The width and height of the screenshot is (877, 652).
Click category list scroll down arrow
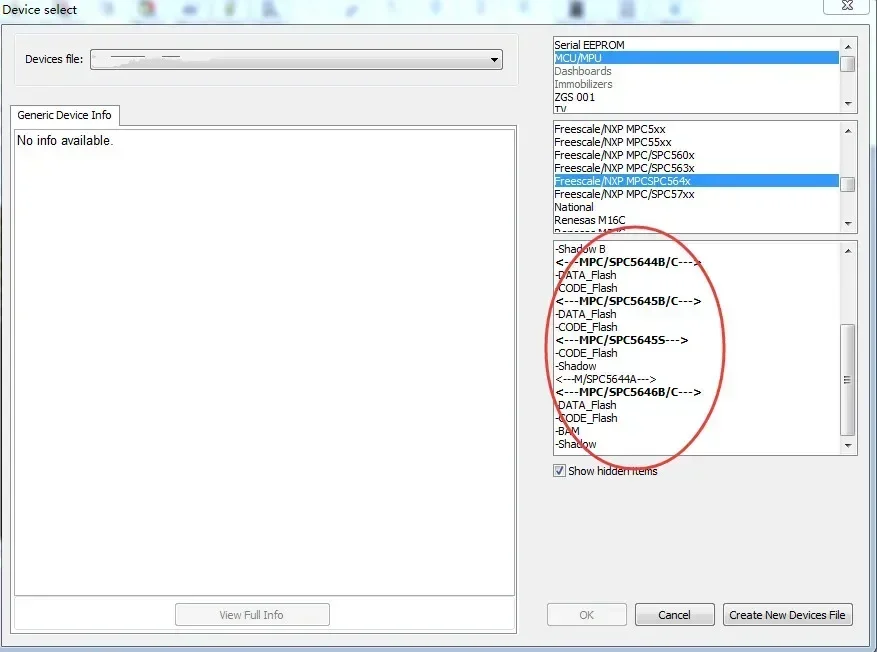pyautogui.click(x=848, y=104)
